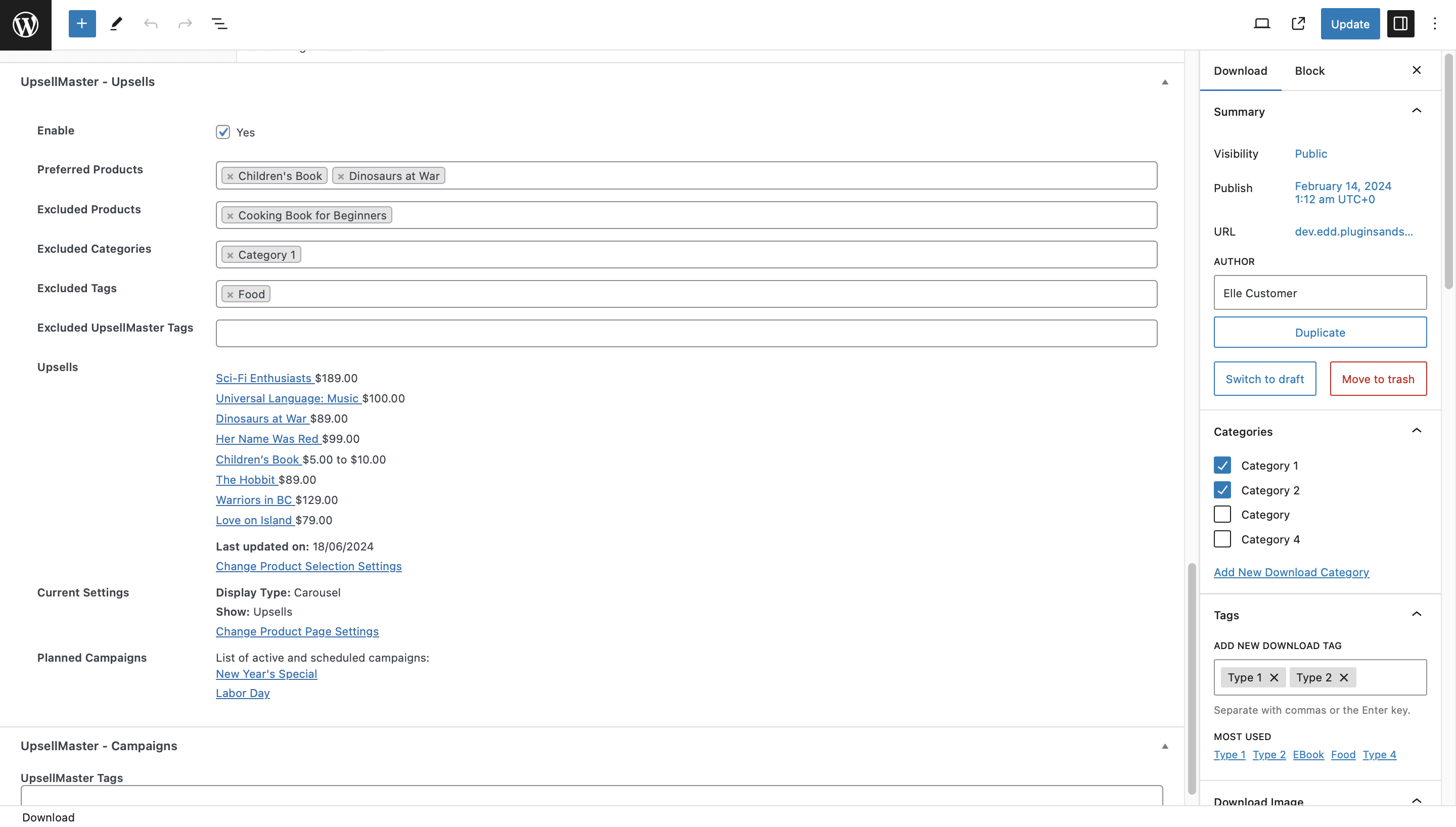1456x827 pixels.
Task: Click the Excluded UpsellMaster Tags field
Action: click(x=686, y=334)
